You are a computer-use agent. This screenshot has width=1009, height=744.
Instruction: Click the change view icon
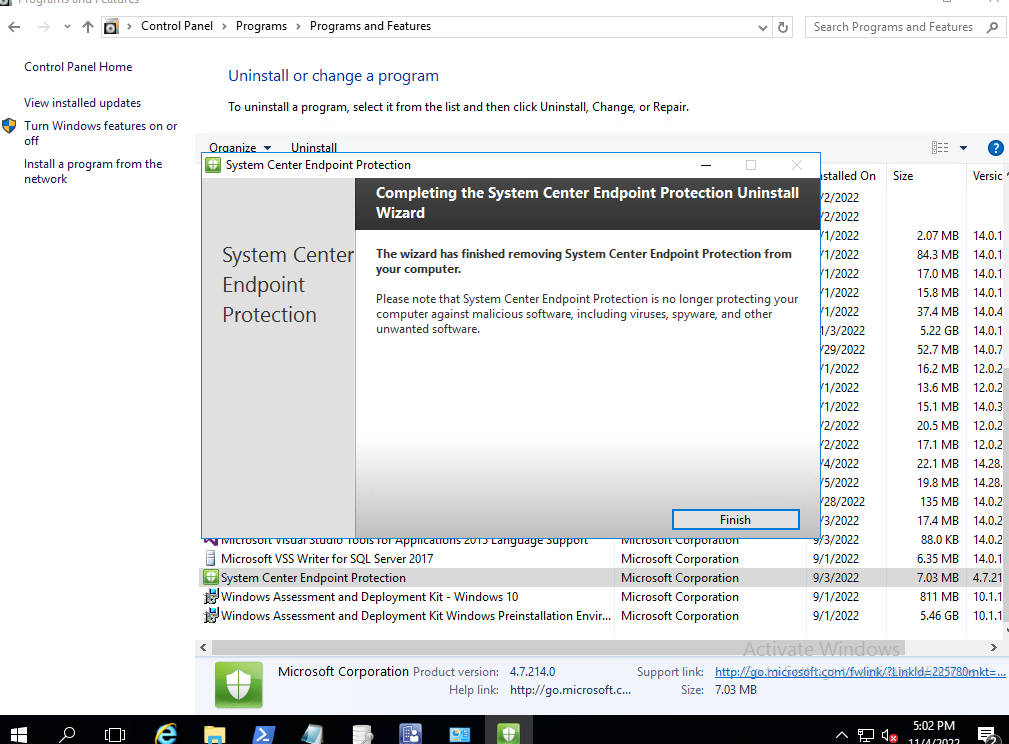point(940,148)
